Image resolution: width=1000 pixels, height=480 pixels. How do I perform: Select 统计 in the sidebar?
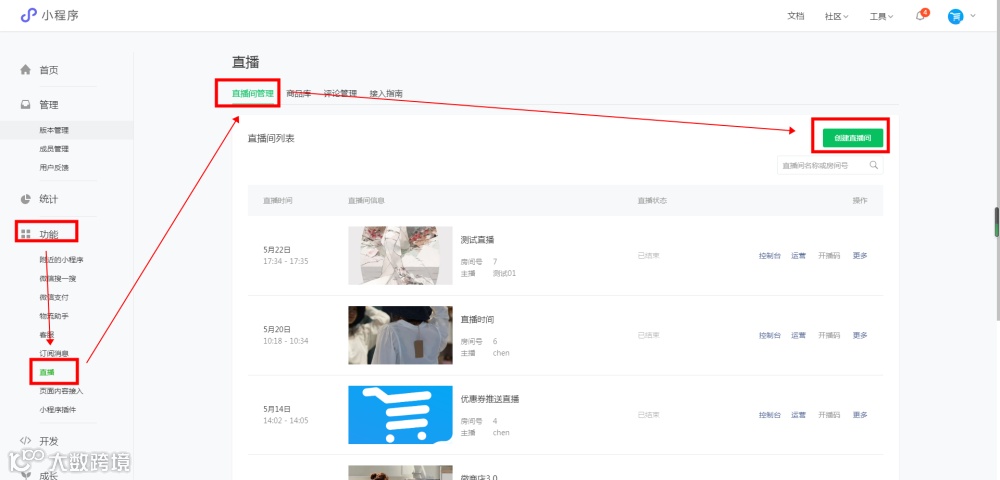coord(49,199)
